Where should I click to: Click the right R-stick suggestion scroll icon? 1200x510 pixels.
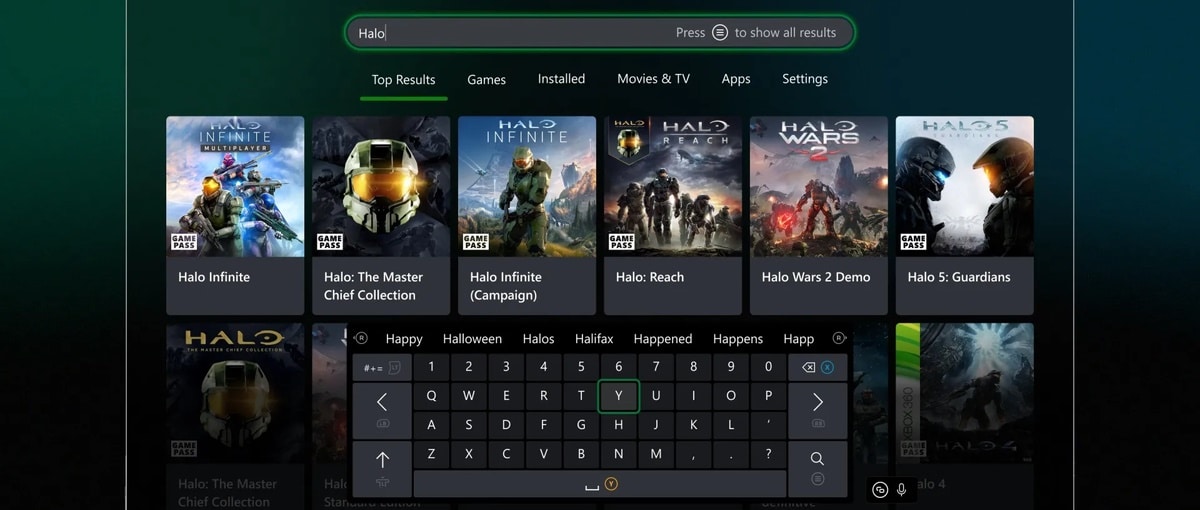point(839,338)
